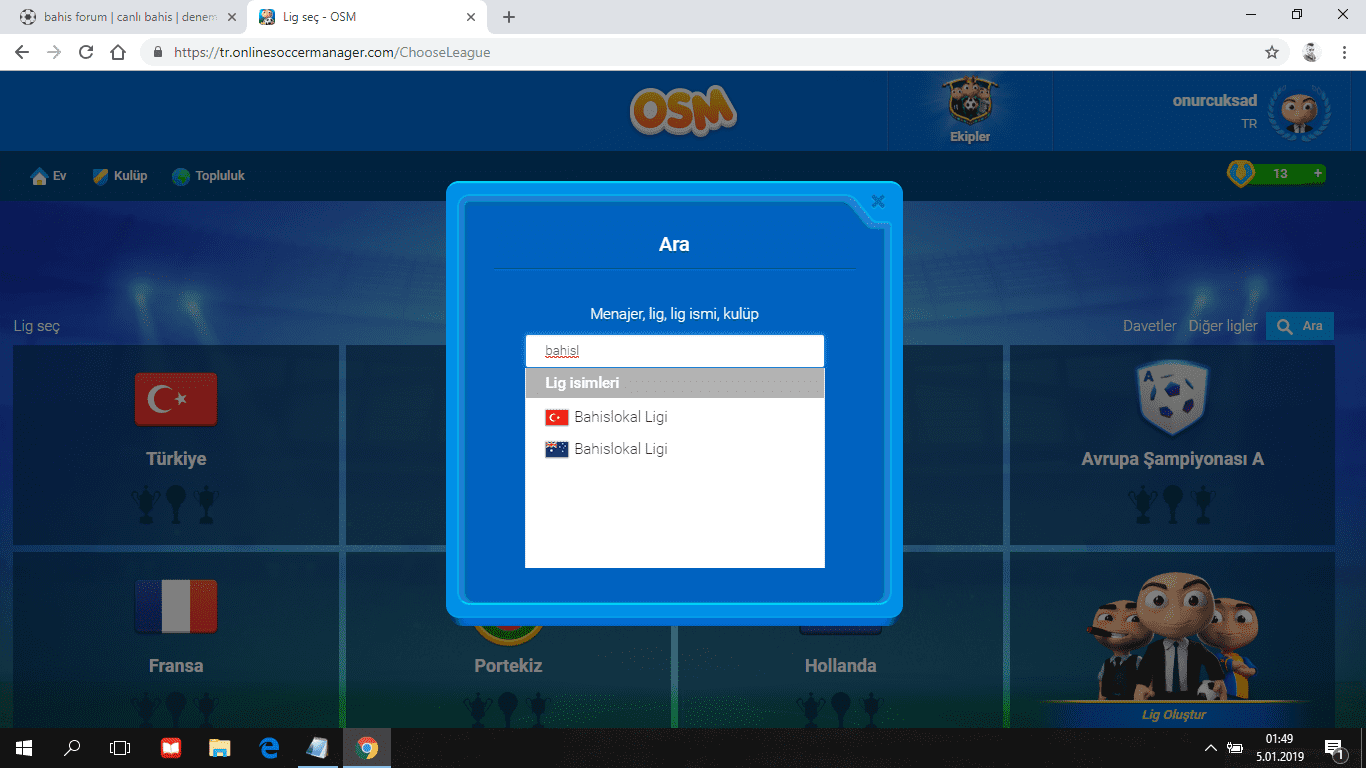
Task: Launch the red book app on taskbar
Action: pos(171,748)
